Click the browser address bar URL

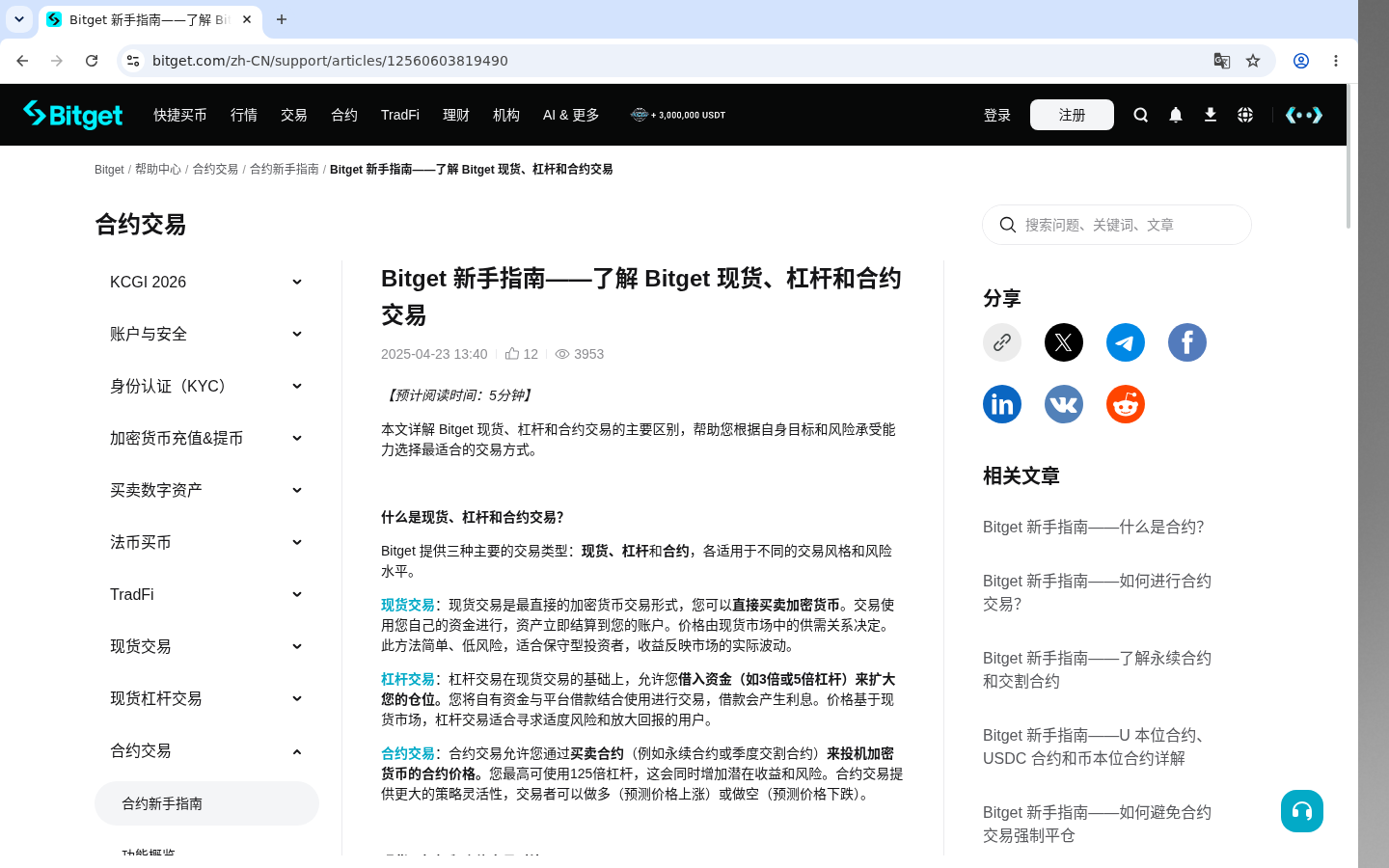(x=330, y=61)
